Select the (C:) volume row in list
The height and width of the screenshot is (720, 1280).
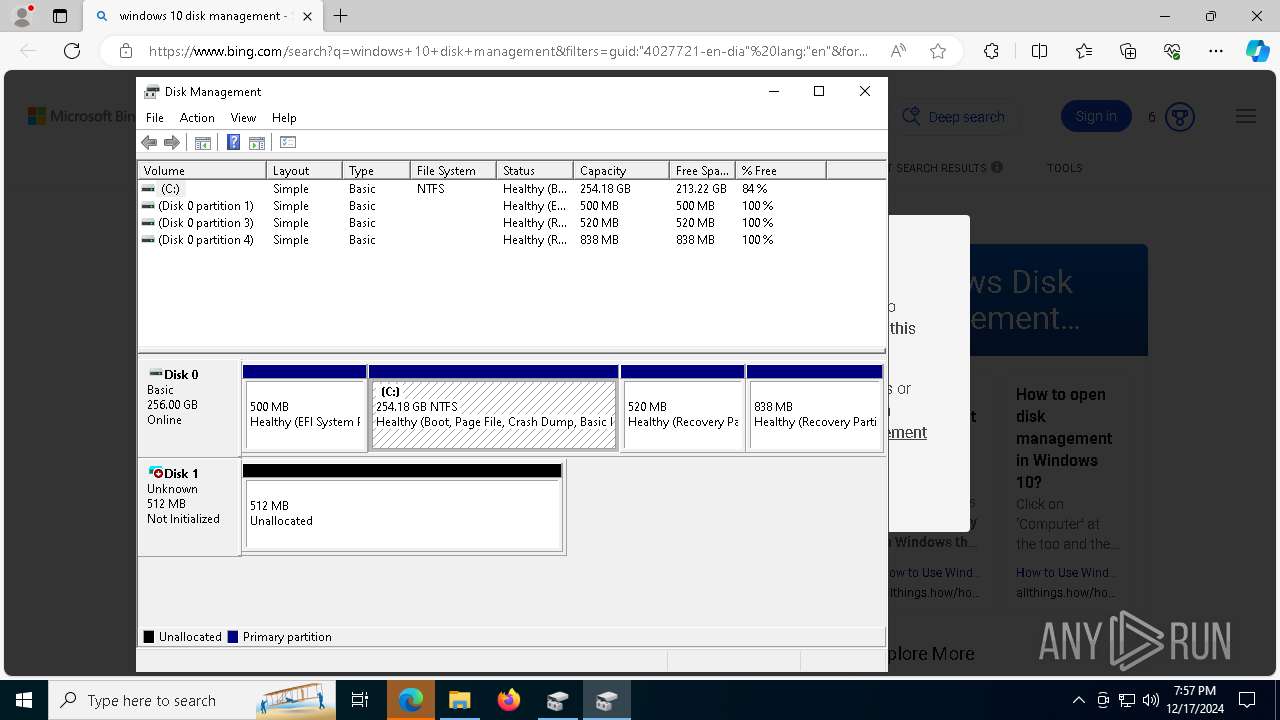click(511, 189)
